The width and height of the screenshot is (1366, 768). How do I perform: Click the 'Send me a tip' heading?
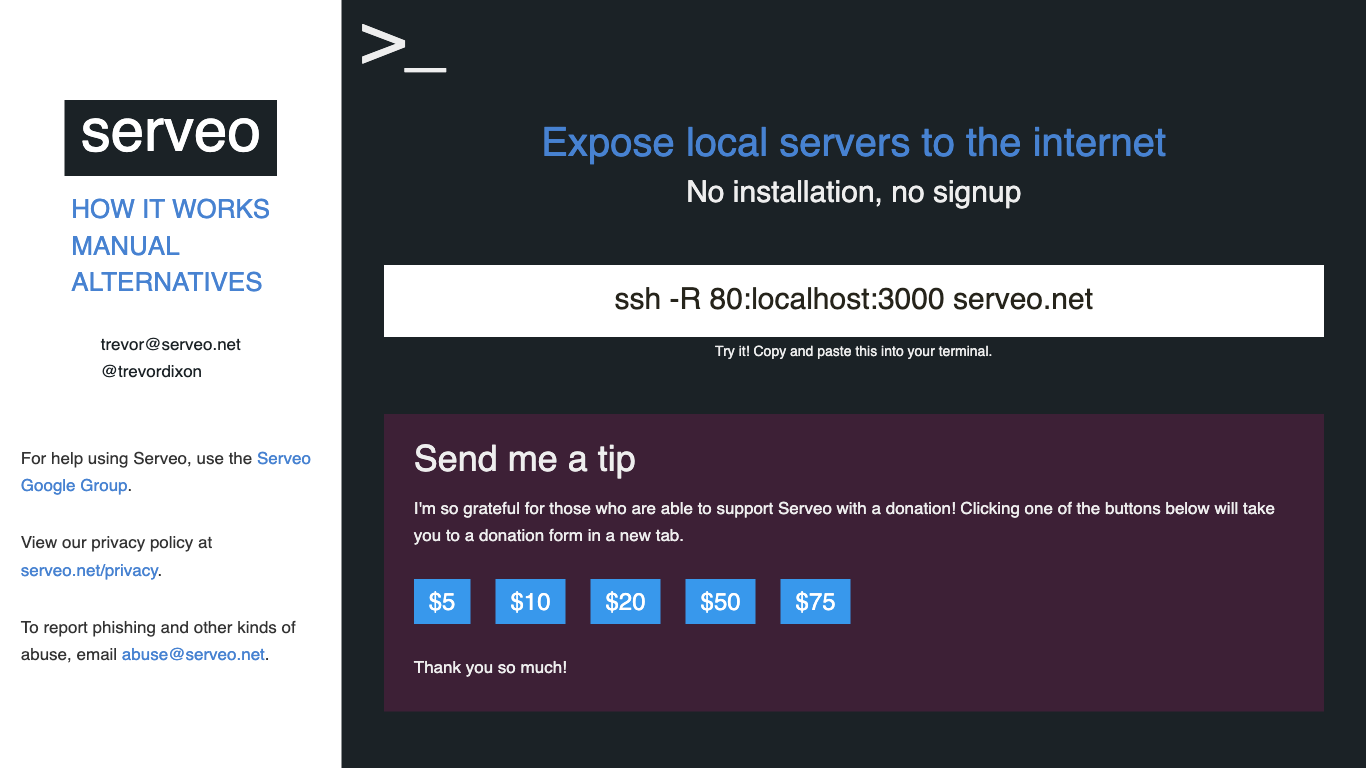(x=525, y=459)
